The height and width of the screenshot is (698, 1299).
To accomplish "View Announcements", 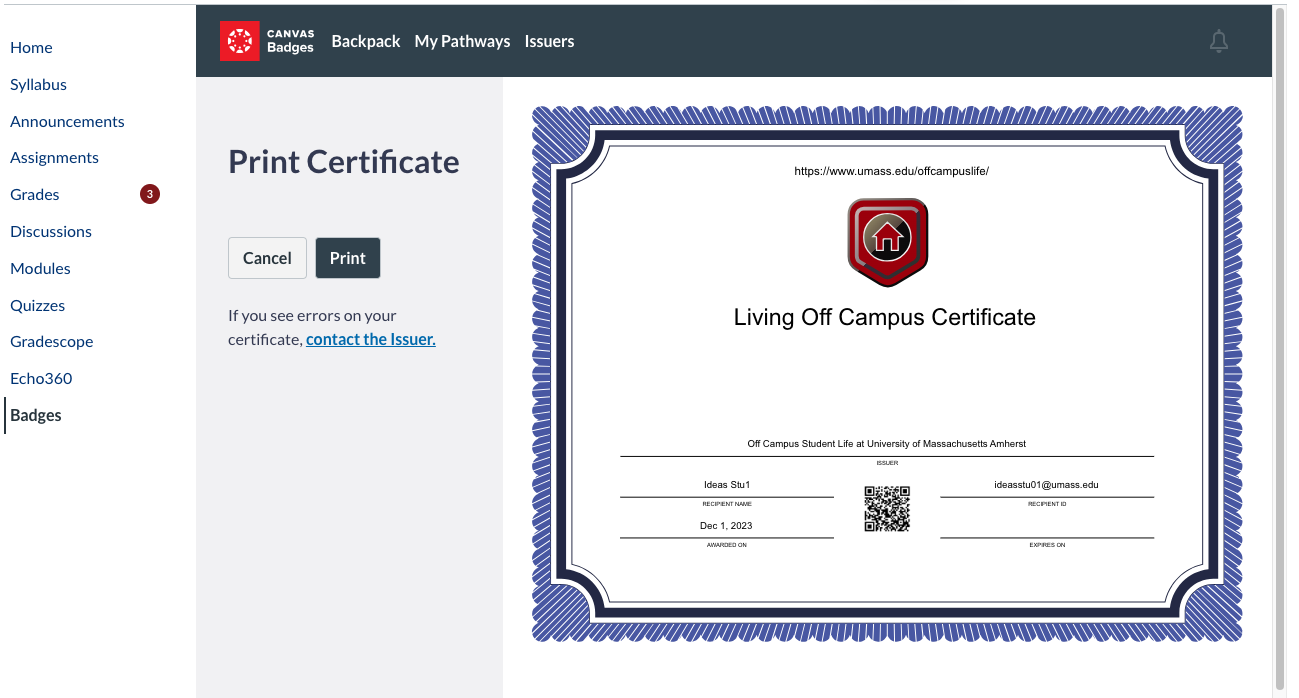I will click(x=67, y=121).
